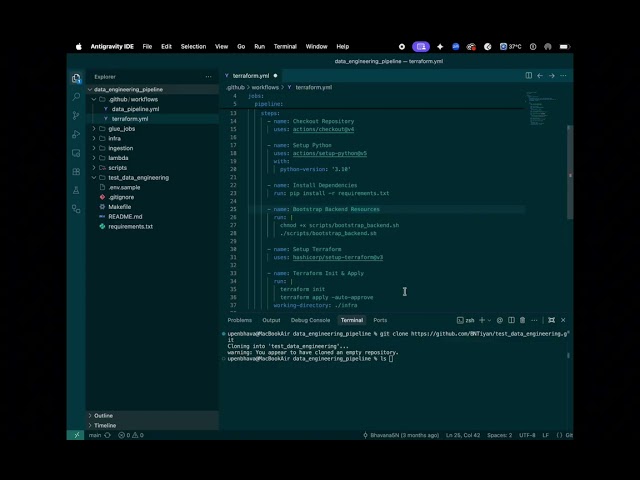Switch to the Output tab

coord(271,320)
